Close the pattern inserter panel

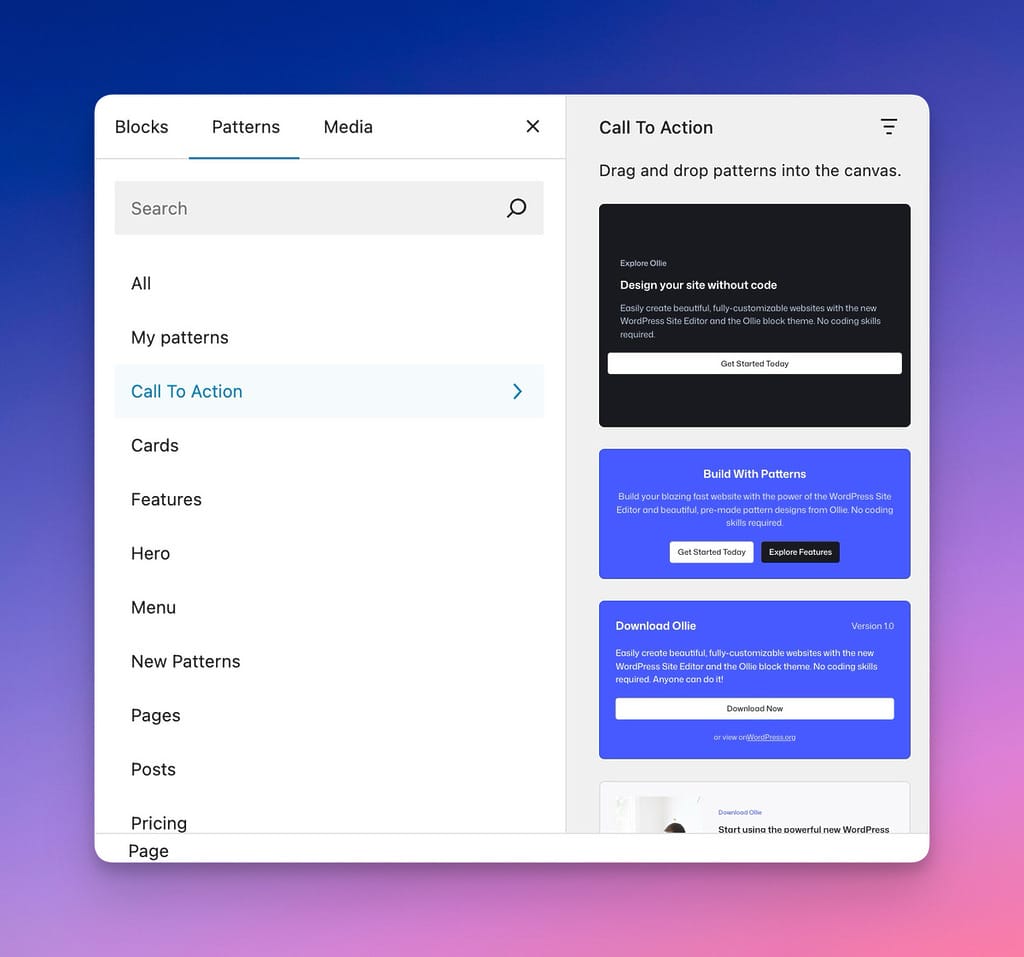[x=532, y=127]
